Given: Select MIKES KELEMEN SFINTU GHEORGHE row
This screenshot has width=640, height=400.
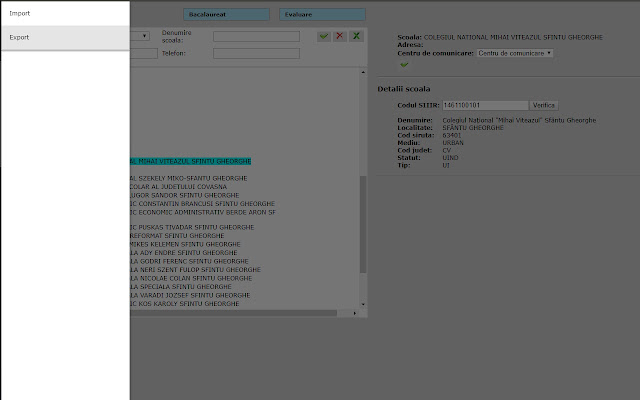Looking at the screenshot, I should (x=185, y=244).
